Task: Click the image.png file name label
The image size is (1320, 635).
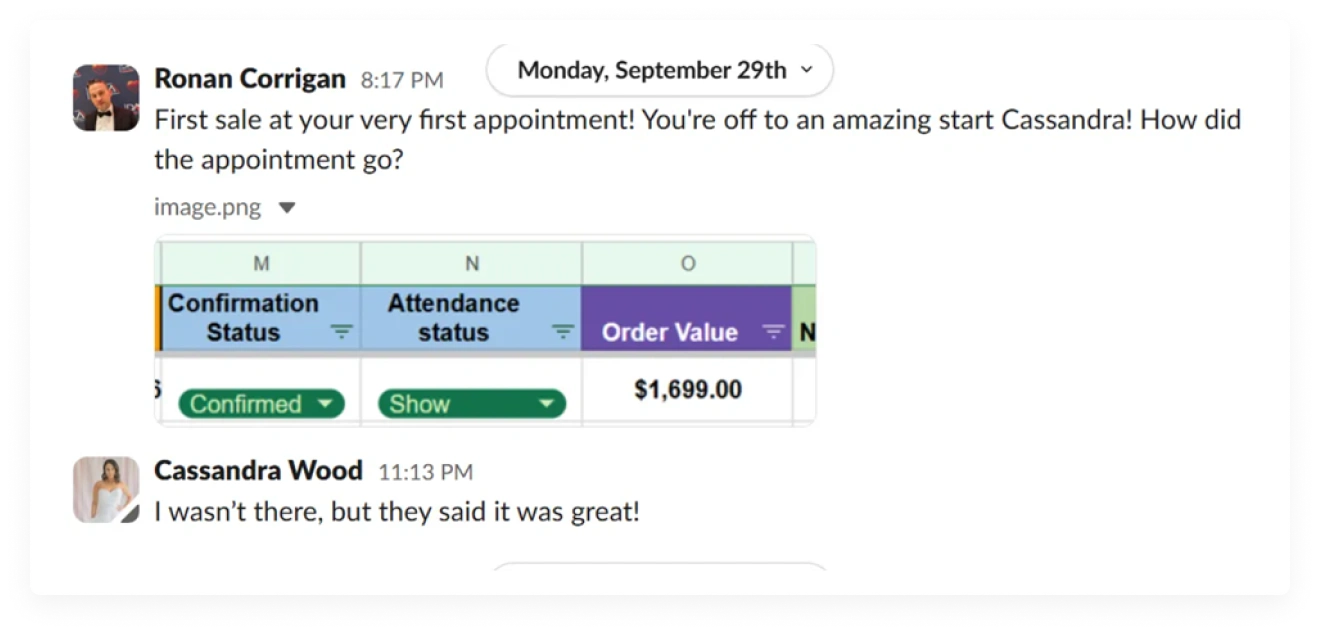Action: click(207, 208)
